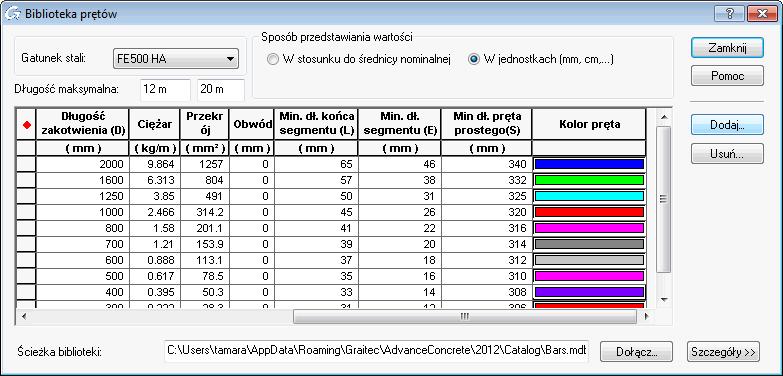Click the Zamknij button
The width and height of the screenshot is (783, 376).
[727, 47]
